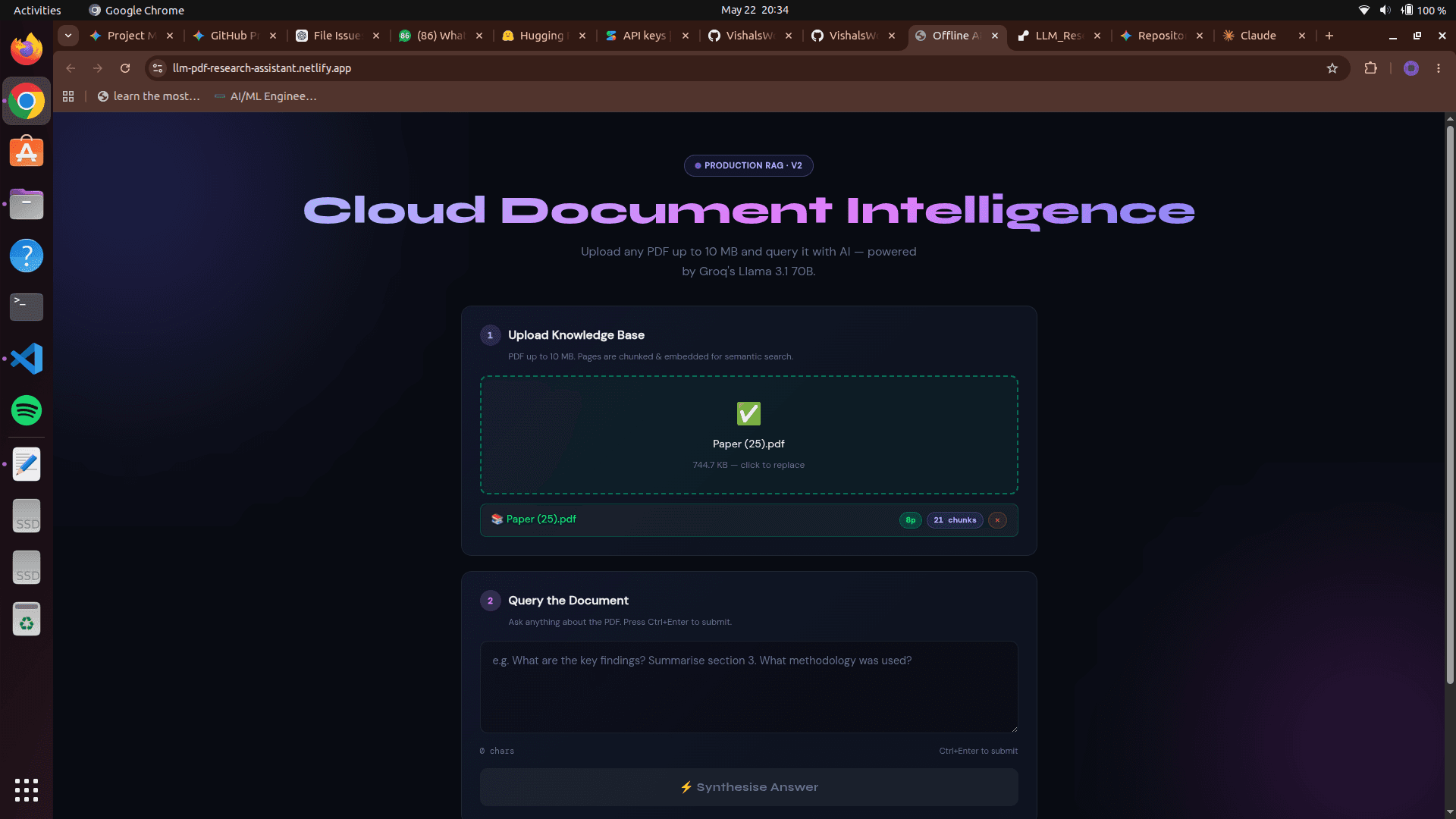1456x819 pixels.
Task: Open the Chrome extensions menu
Action: click(x=1370, y=68)
